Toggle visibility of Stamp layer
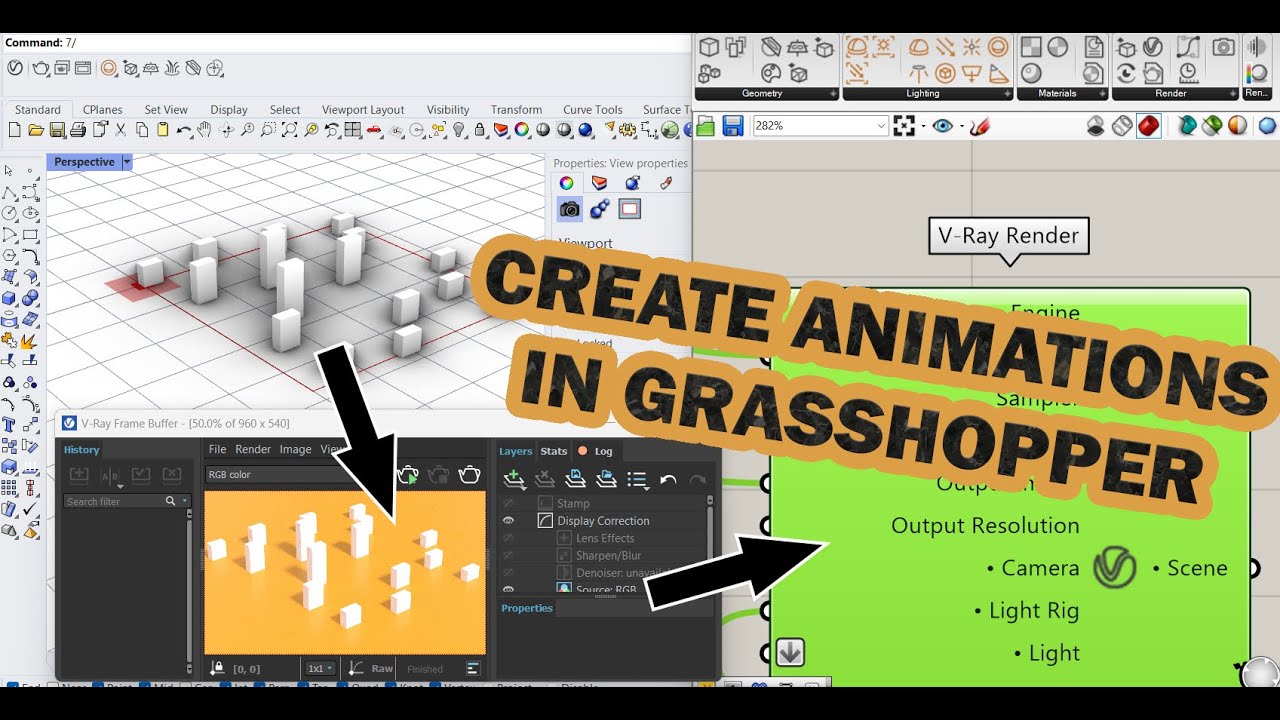The image size is (1280, 720). (508, 503)
